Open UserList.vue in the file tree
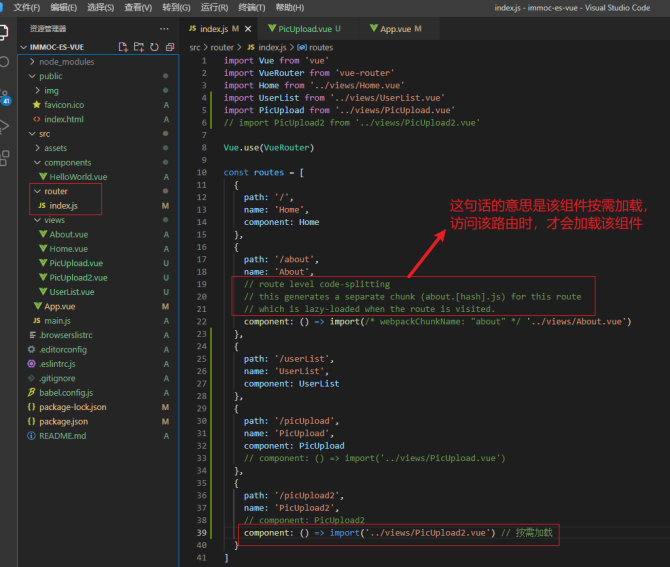The height and width of the screenshot is (567, 670). click(72, 292)
